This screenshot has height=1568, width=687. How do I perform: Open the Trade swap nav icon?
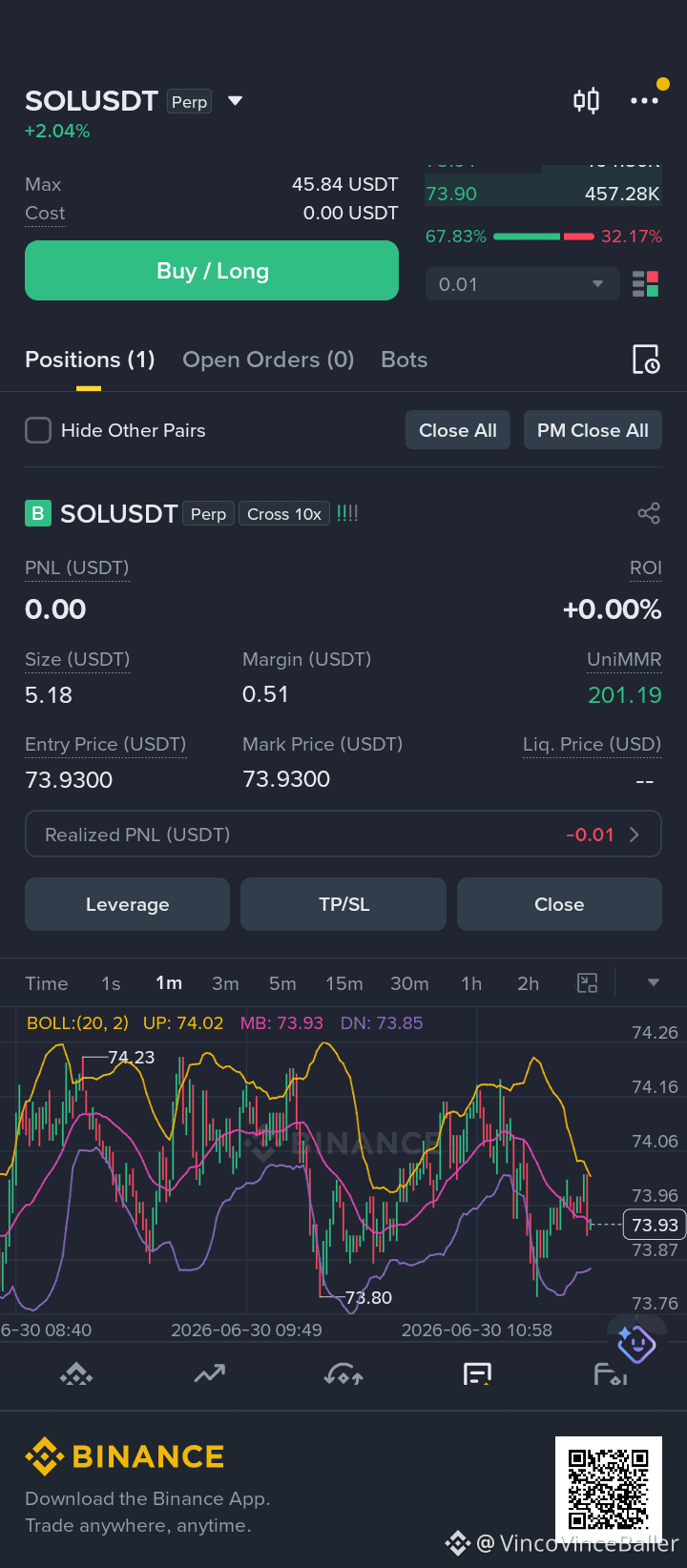pyautogui.click(x=343, y=1374)
